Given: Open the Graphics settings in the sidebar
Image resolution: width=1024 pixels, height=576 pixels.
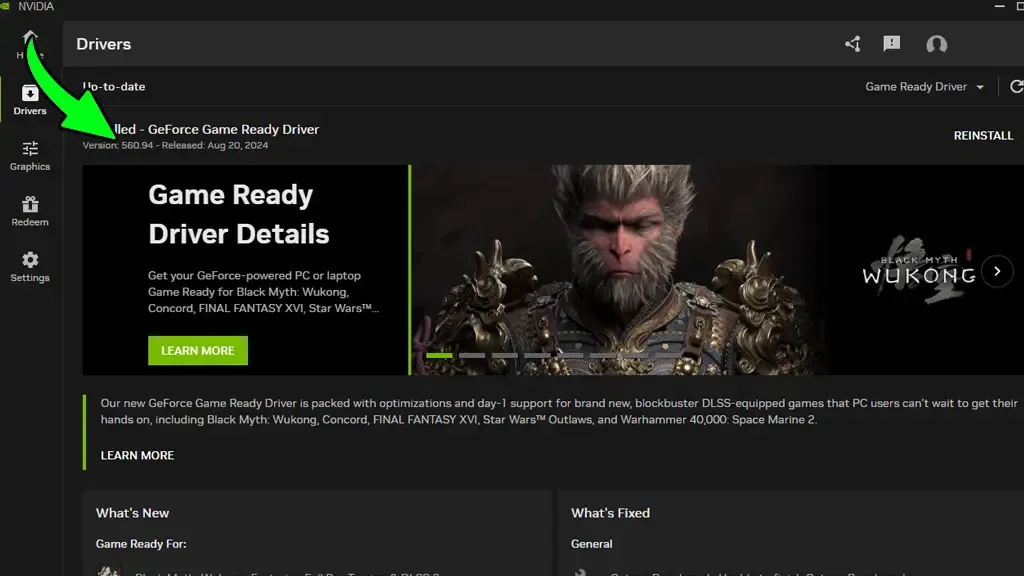Looking at the screenshot, I should pyautogui.click(x=30, y=156).
